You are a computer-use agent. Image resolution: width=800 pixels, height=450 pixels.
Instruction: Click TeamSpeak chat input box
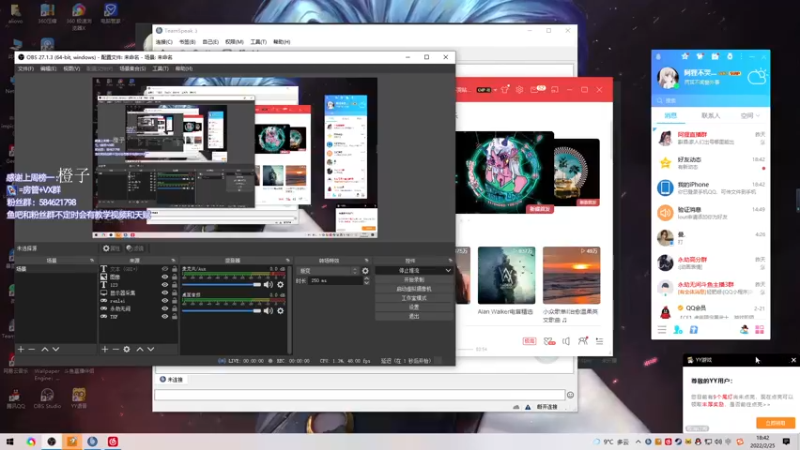click(x=360, y=394)
